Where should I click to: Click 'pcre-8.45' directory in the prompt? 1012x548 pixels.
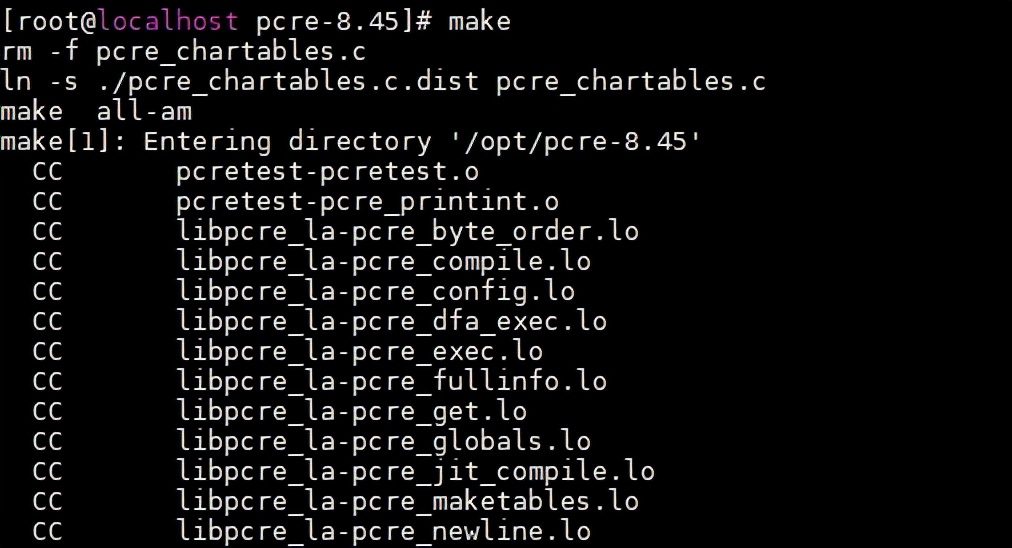click(x=328, y=21)
